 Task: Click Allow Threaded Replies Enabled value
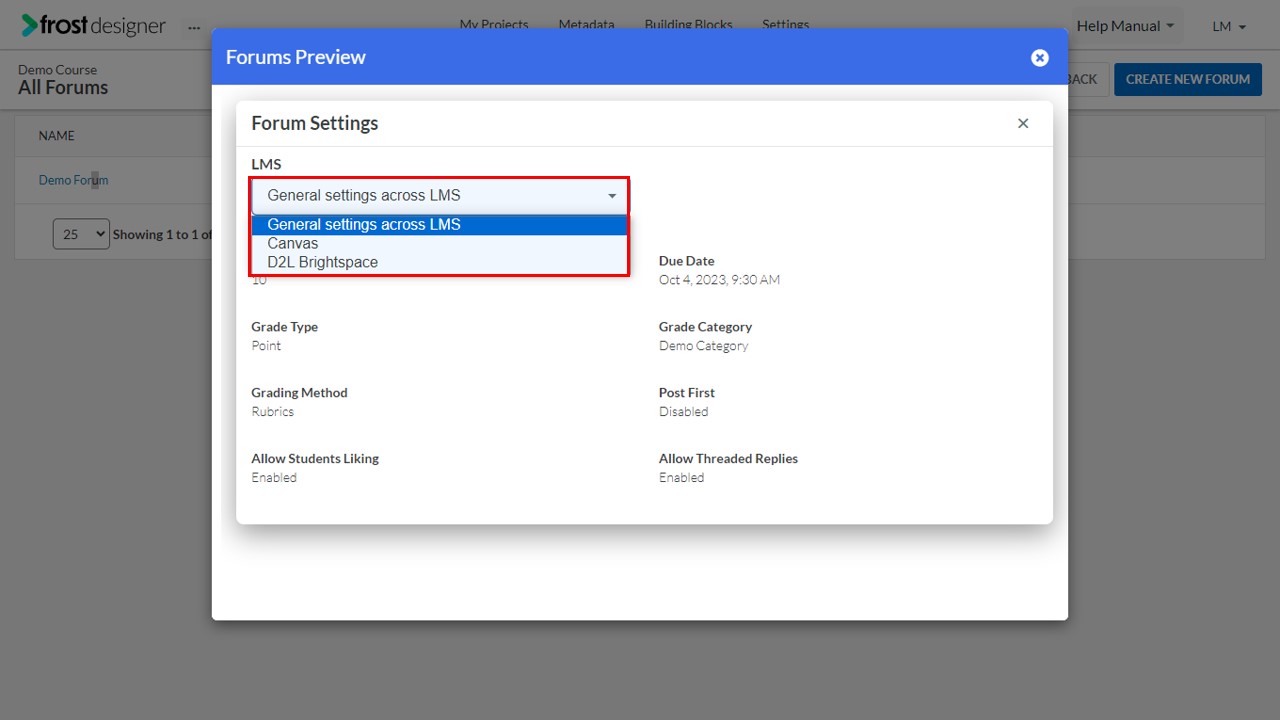[681, 478]
